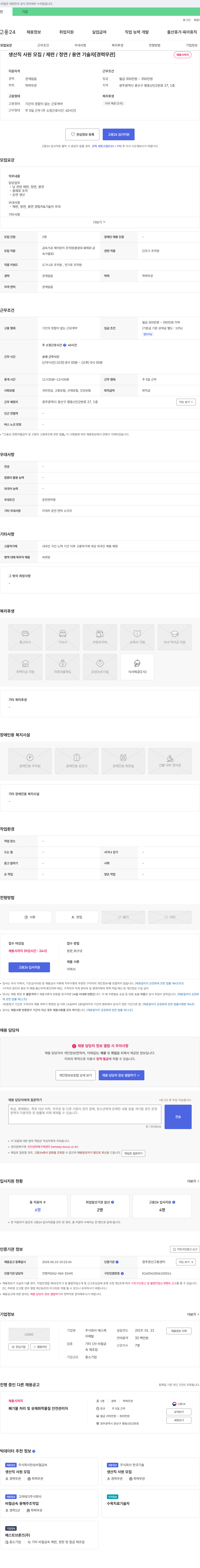The height and width of the screenshot is (1568, 200).
Task: Click 고용24 입사지원 under 접수 마감일
Action: pos(29,967)
